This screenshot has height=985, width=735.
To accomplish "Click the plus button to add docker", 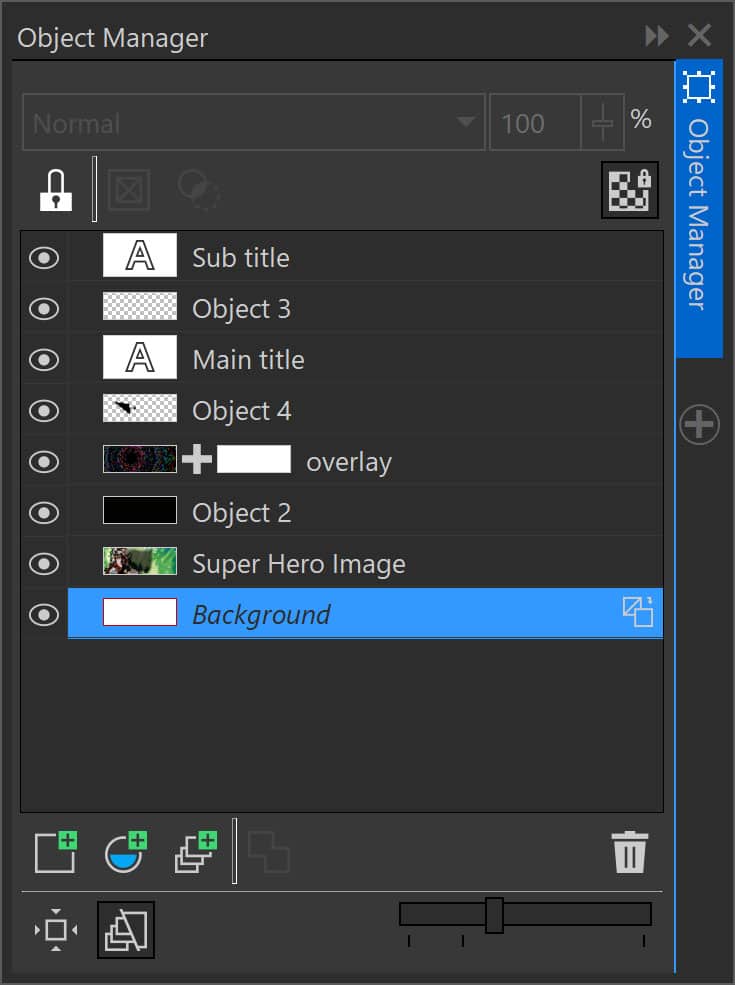I will click(x=699, y=425).
